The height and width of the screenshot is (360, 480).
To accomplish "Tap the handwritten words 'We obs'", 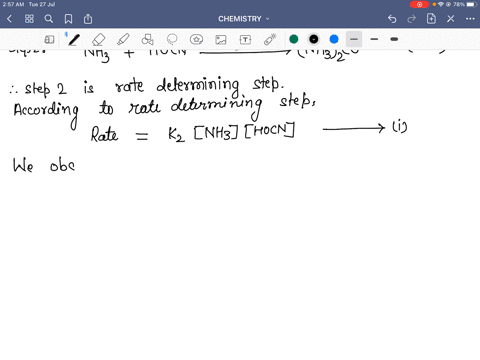I will [x=44, y=165].
